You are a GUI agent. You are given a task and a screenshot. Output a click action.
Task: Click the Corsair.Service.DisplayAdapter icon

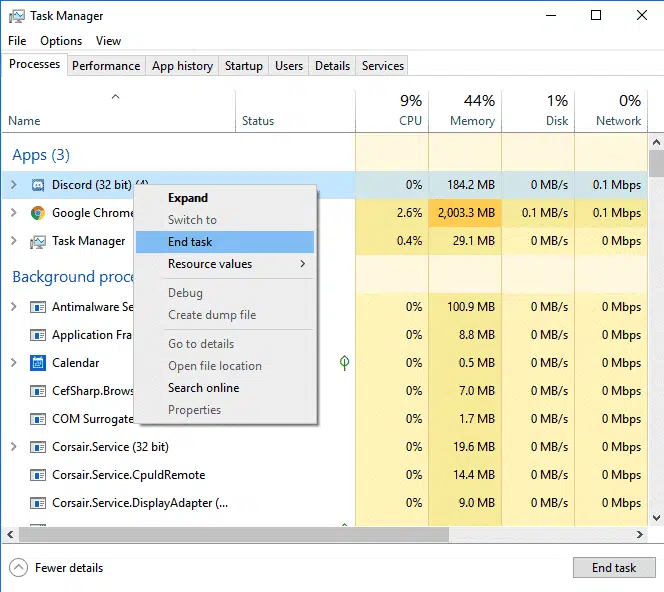click(x=38, y=503)
